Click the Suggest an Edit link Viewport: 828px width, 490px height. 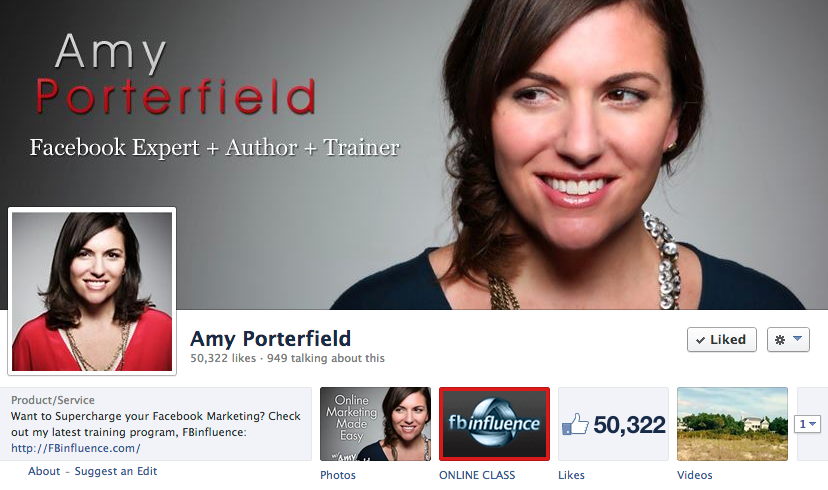coord(116,471)
